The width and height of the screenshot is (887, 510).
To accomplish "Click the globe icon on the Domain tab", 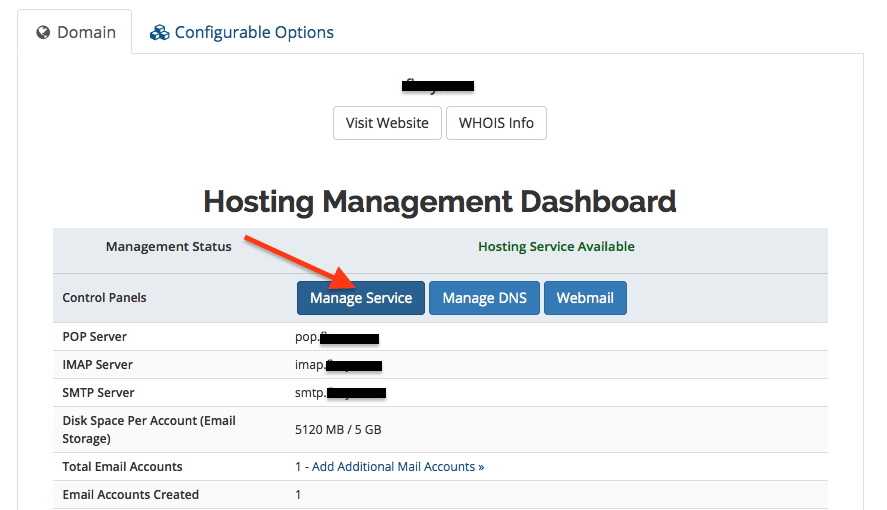I will pyautogui.click(x=43, y=33).
